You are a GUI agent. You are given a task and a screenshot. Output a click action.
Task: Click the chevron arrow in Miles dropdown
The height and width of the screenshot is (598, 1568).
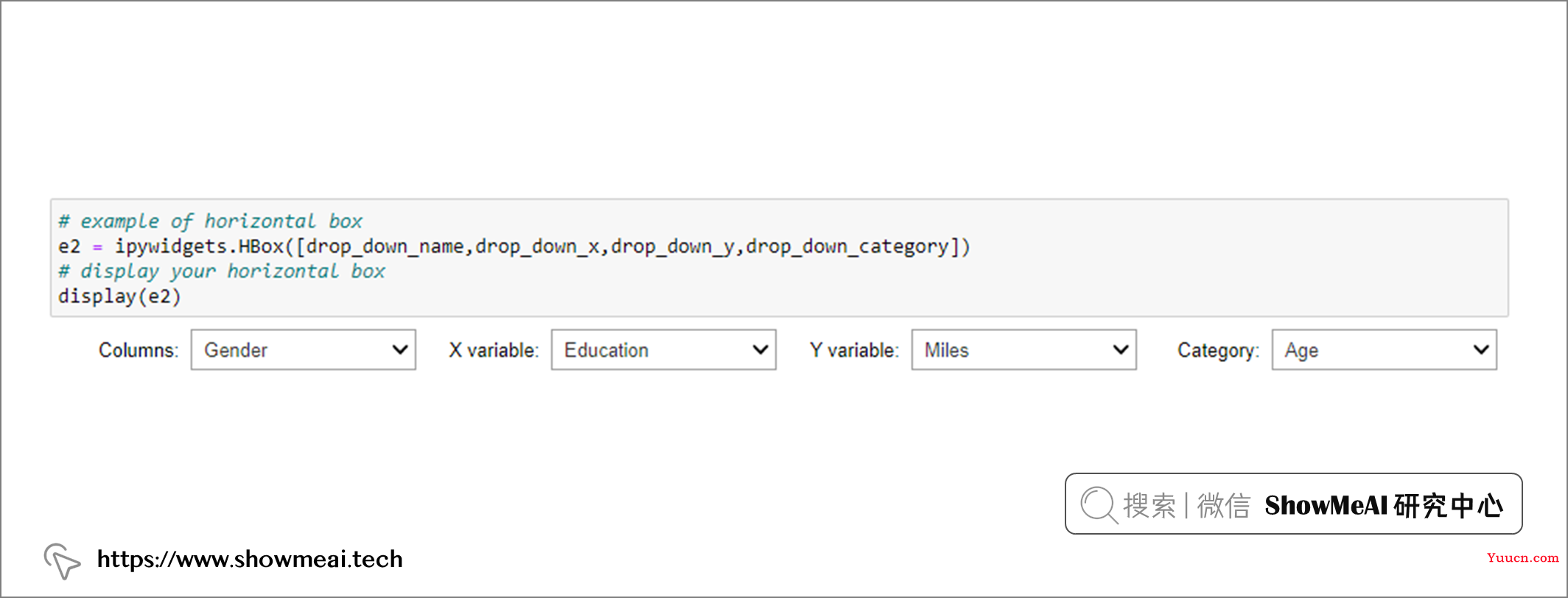(x=1121, y=350)
